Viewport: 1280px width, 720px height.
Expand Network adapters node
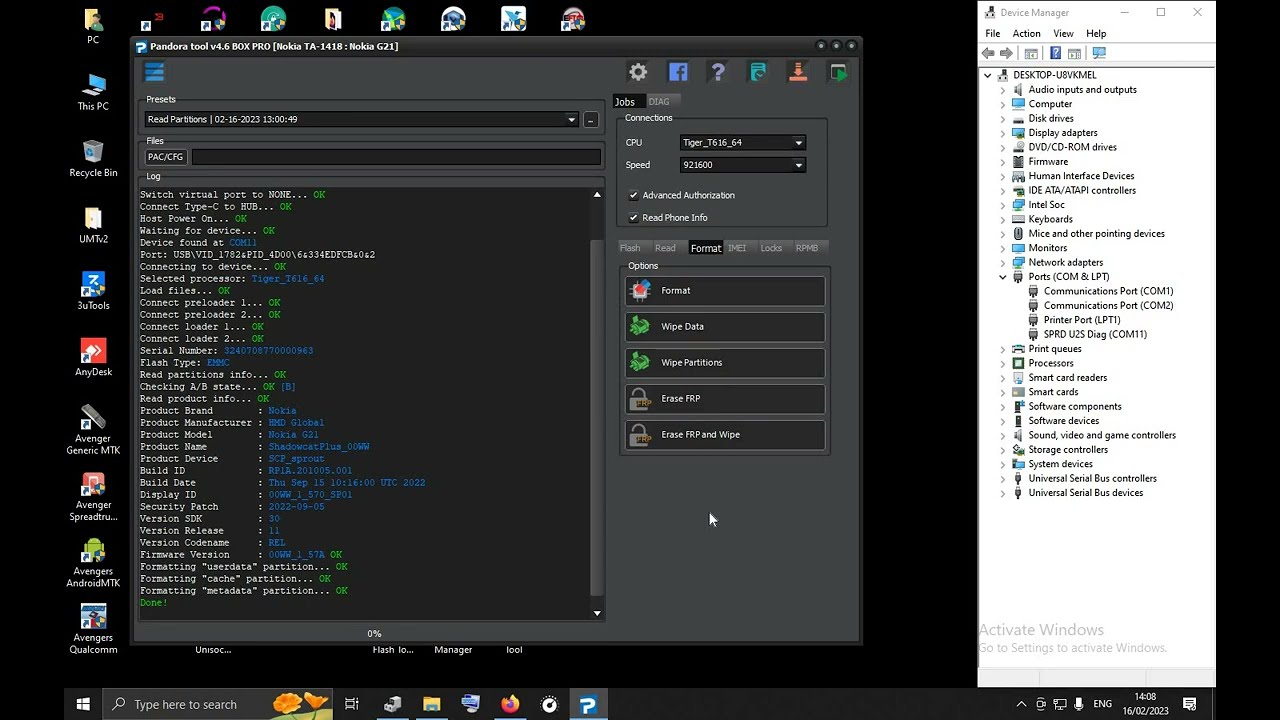[x=1003, y=262]
